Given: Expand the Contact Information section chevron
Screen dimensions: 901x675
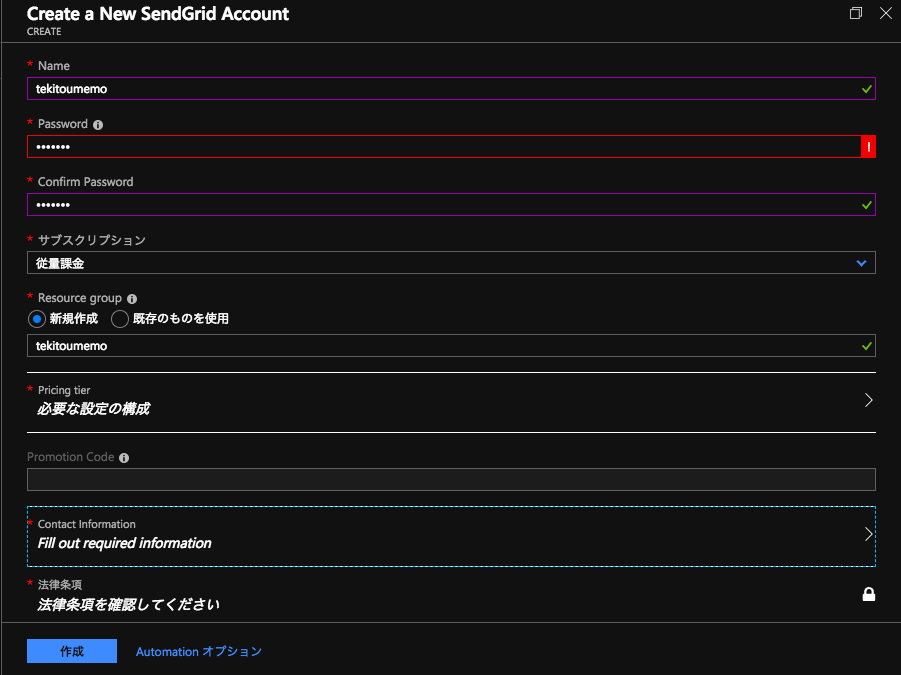Looking at the screenshot, I should [x=868, y=534].
